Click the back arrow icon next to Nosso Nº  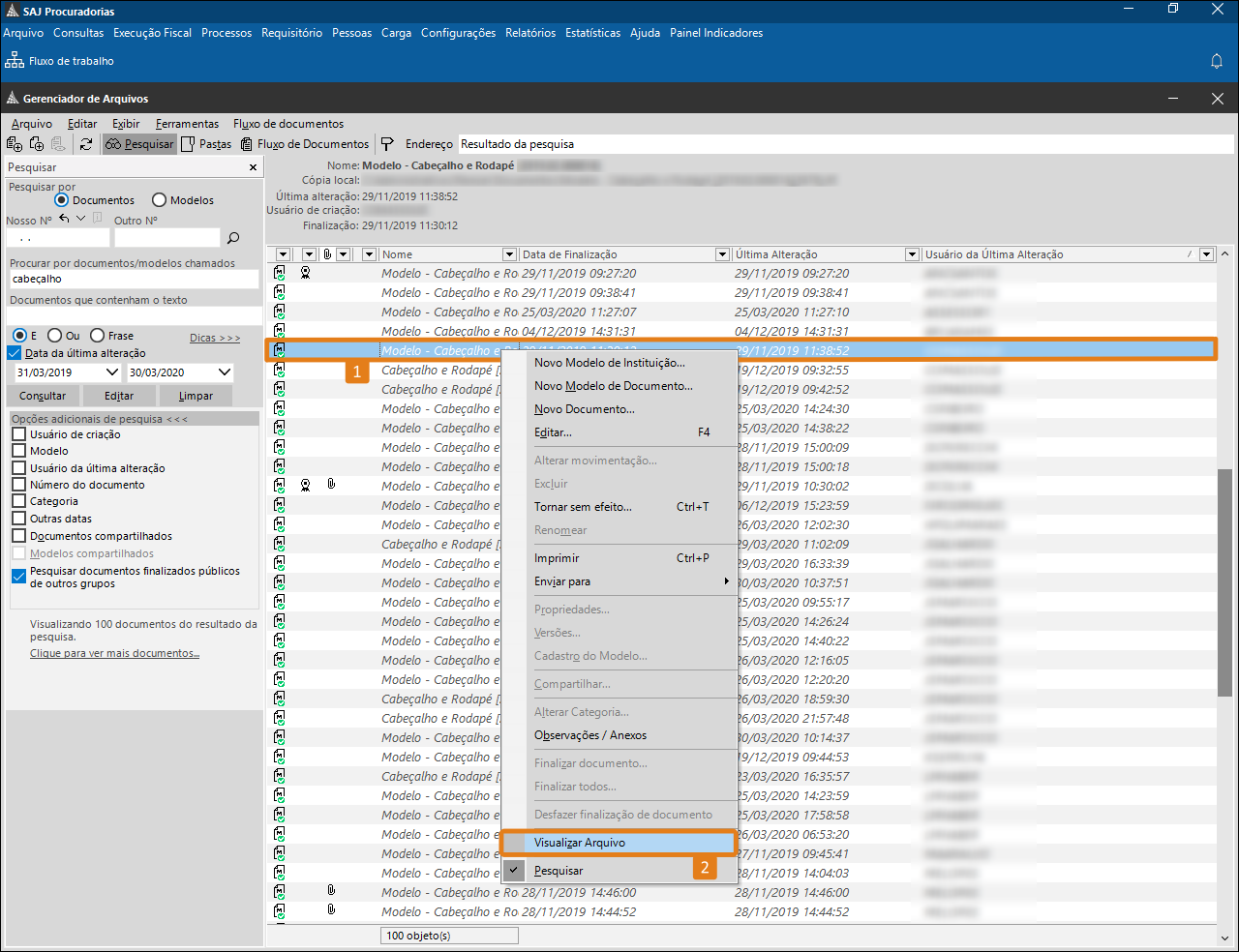point(65,219)
